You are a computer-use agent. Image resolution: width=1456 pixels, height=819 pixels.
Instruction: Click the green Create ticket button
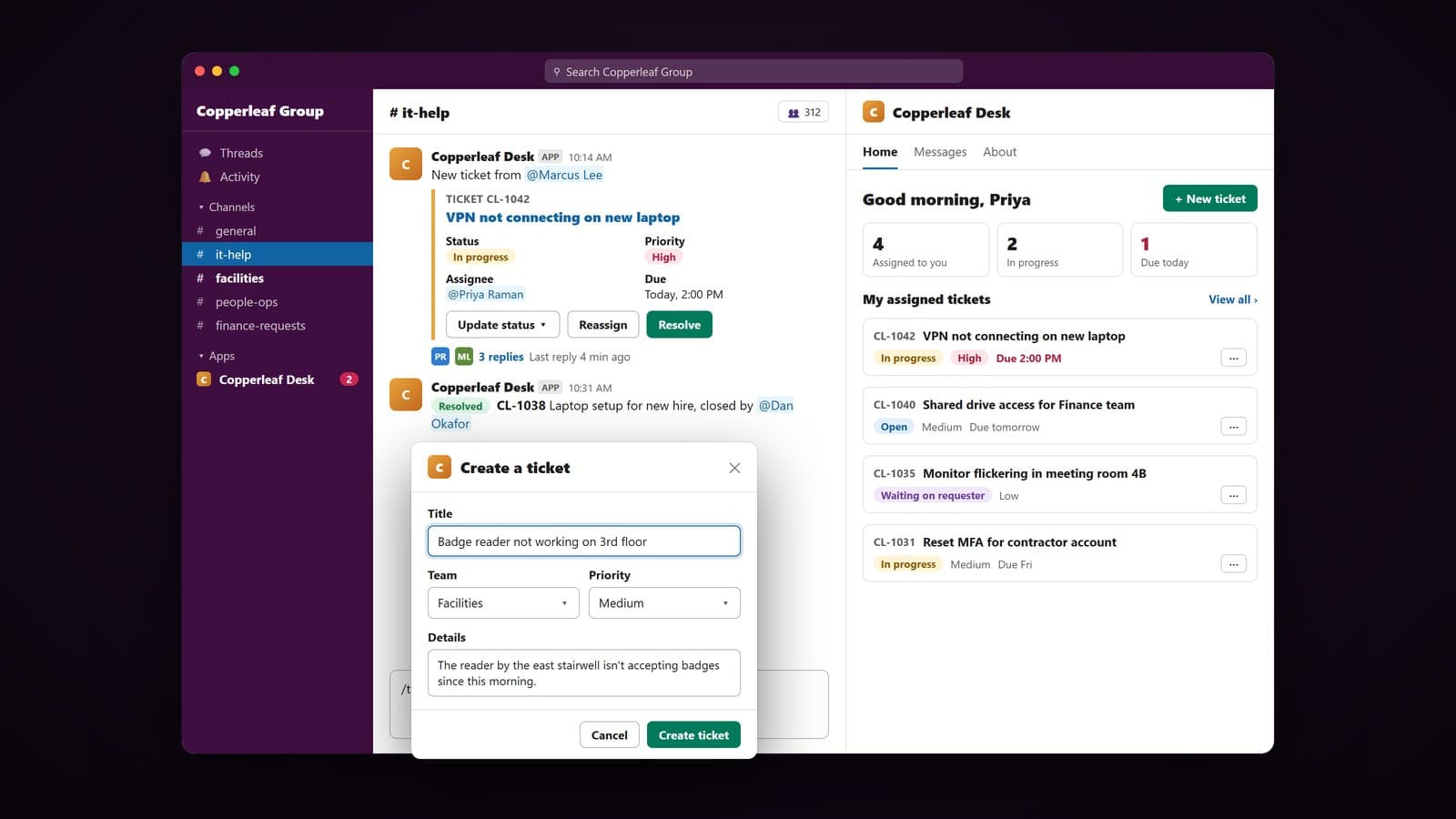[x=693, y=735]
